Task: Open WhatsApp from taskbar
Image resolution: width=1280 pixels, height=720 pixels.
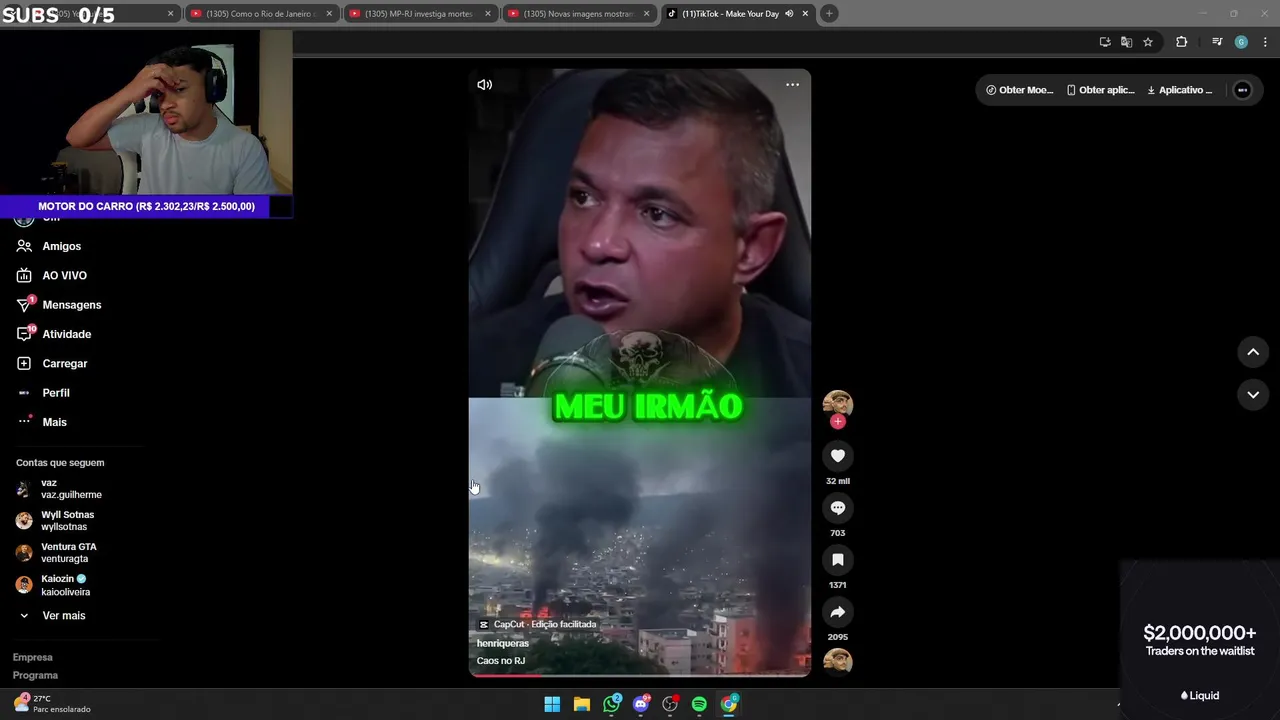Action: (612, 704)
